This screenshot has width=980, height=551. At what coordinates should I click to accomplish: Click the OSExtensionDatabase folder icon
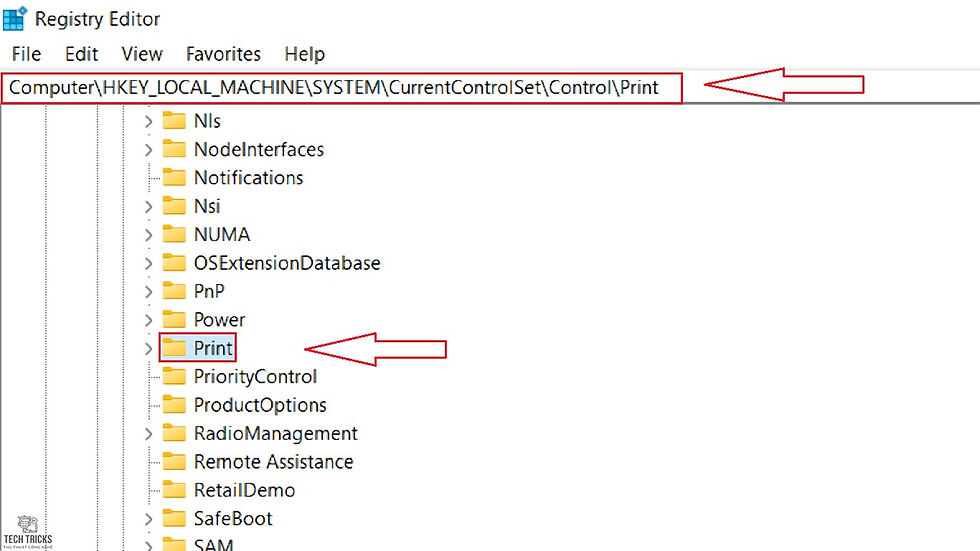174,262
